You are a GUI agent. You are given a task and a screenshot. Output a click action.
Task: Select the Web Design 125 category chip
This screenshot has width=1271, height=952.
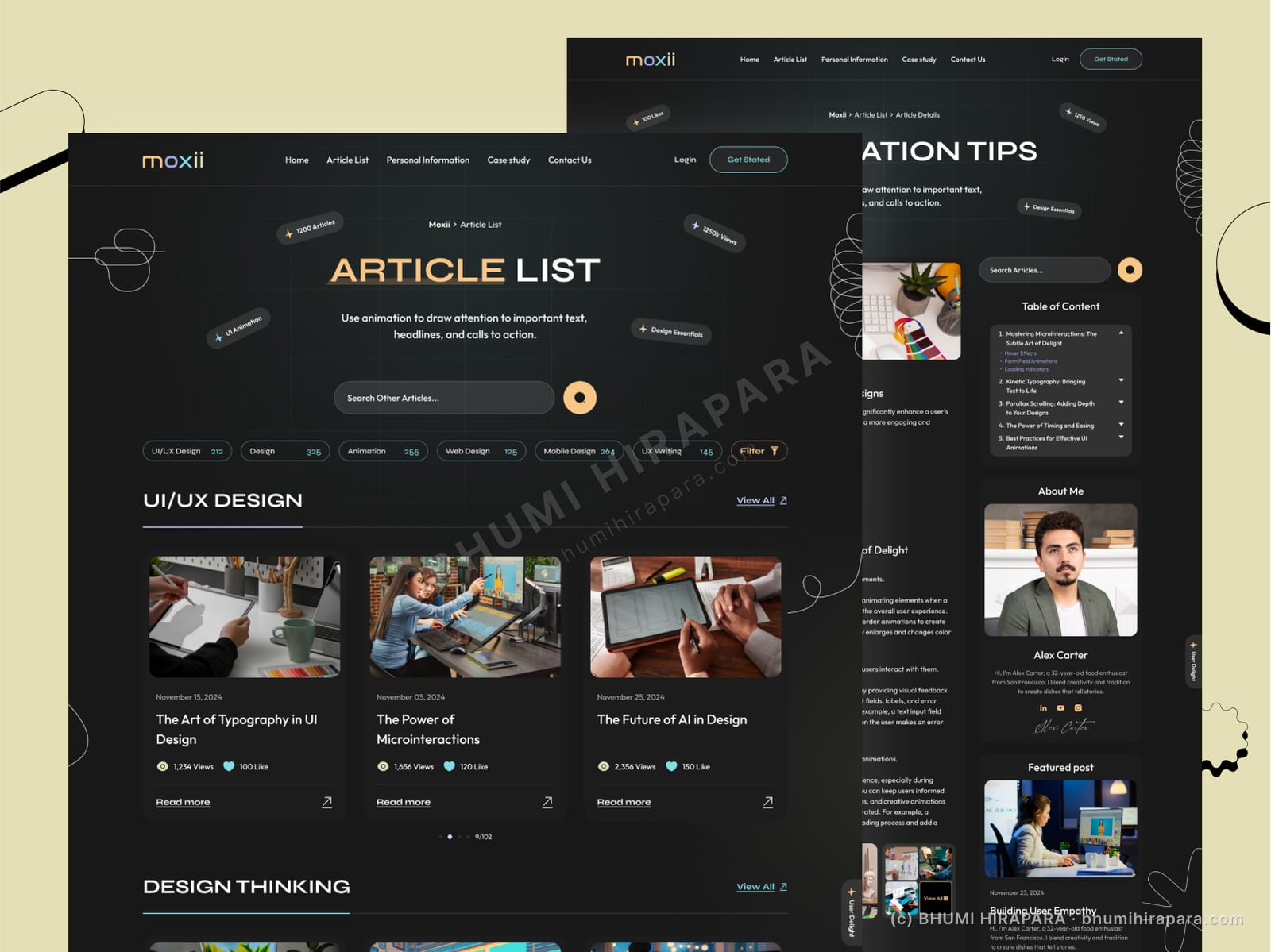pyautogui.click(x=481, y=451)
